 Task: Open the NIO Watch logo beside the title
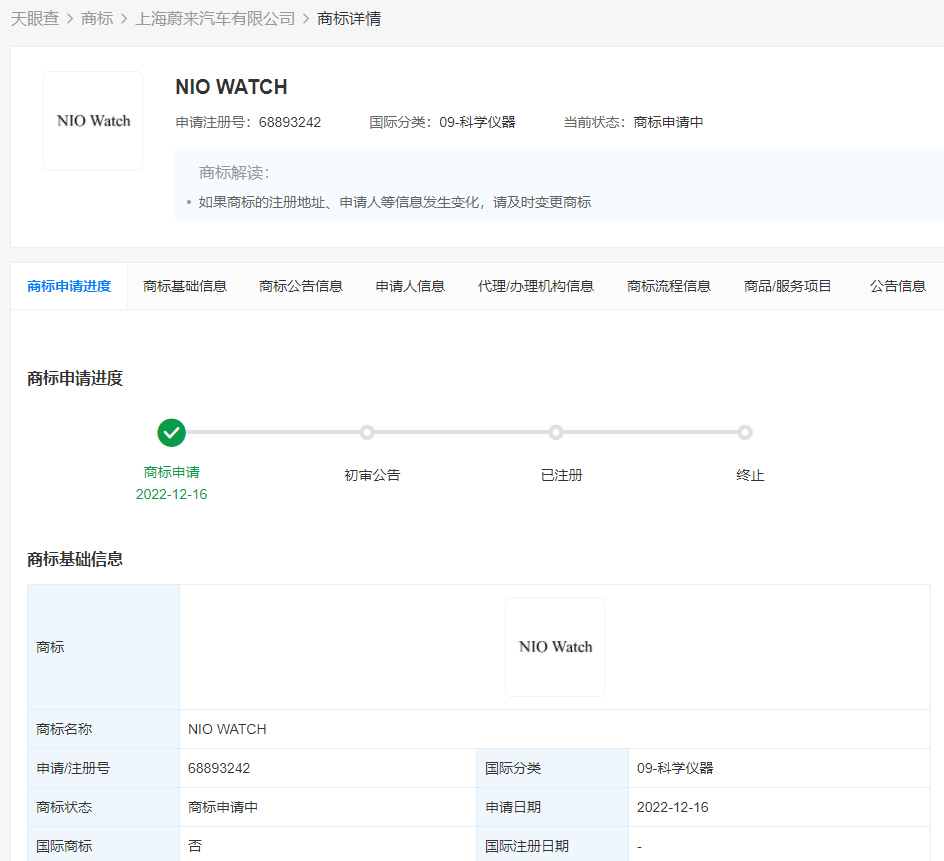tap(93, 121)
